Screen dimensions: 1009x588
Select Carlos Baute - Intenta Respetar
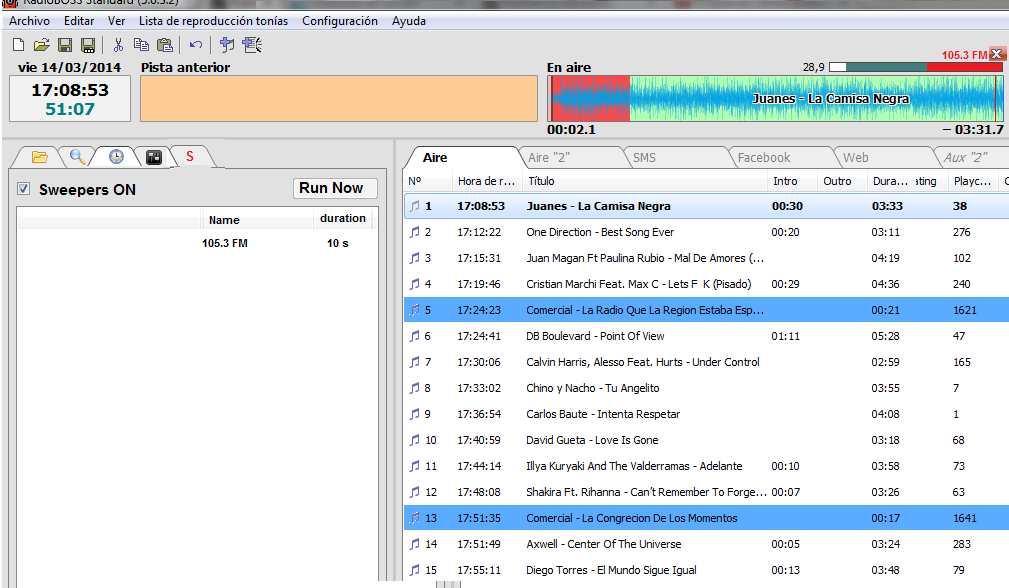point(706,414)
